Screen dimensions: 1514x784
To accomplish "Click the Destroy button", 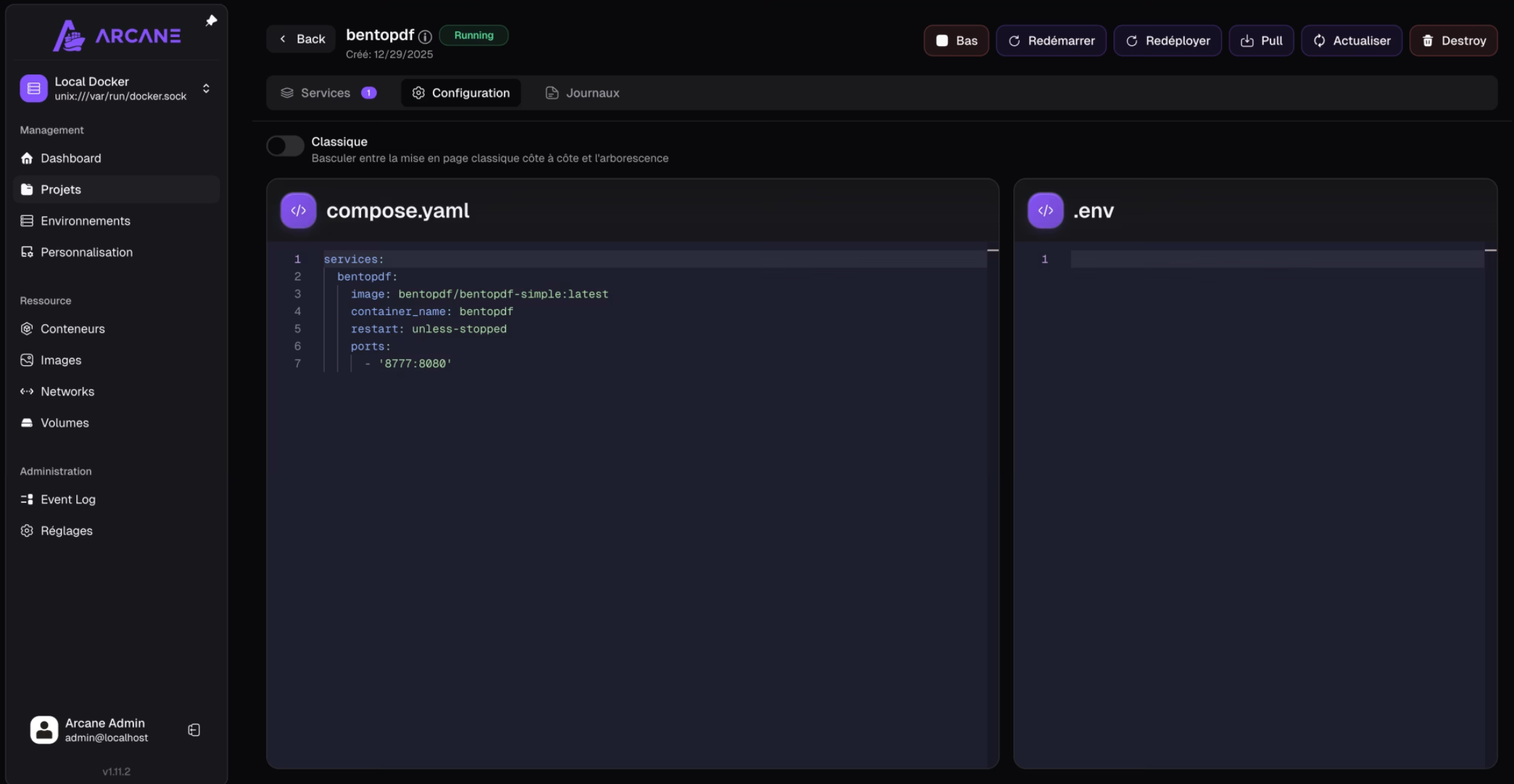I will pos(1453,41).
